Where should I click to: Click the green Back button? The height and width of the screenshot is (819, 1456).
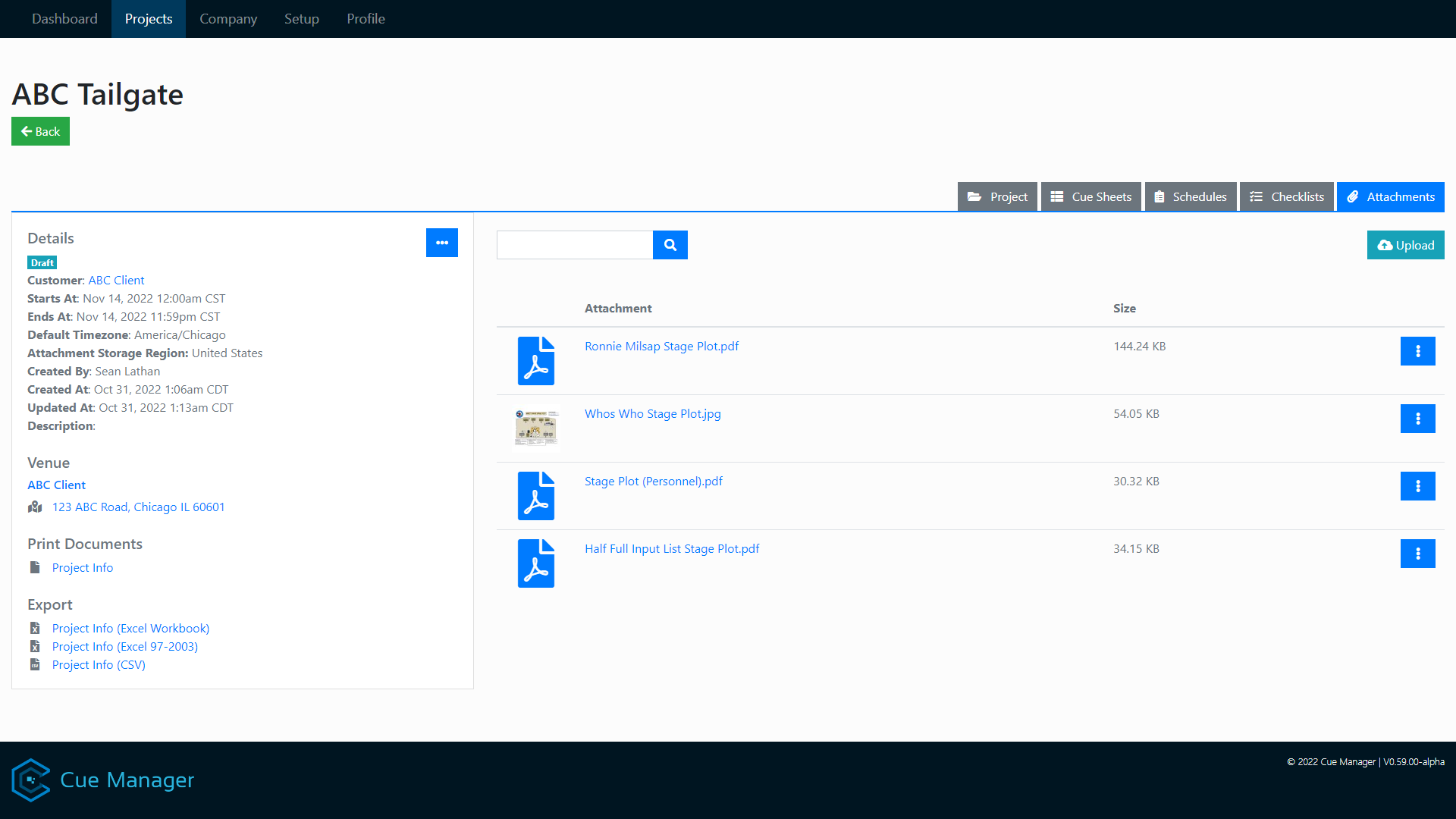click(40, 130)
